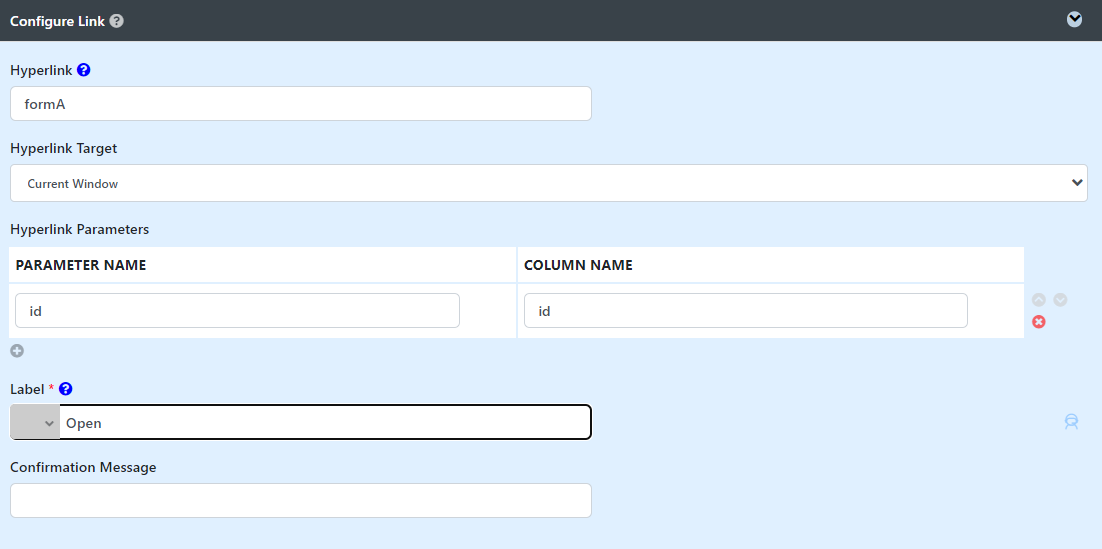Click the help icon beside Configure Link title
The image size is (1102, 549).
coord(117,21)
